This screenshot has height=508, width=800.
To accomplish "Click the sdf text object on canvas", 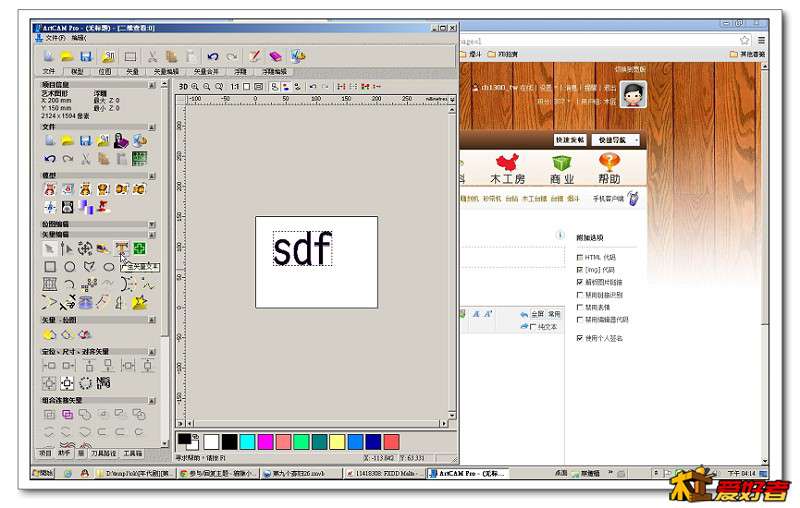I will 303,248.
